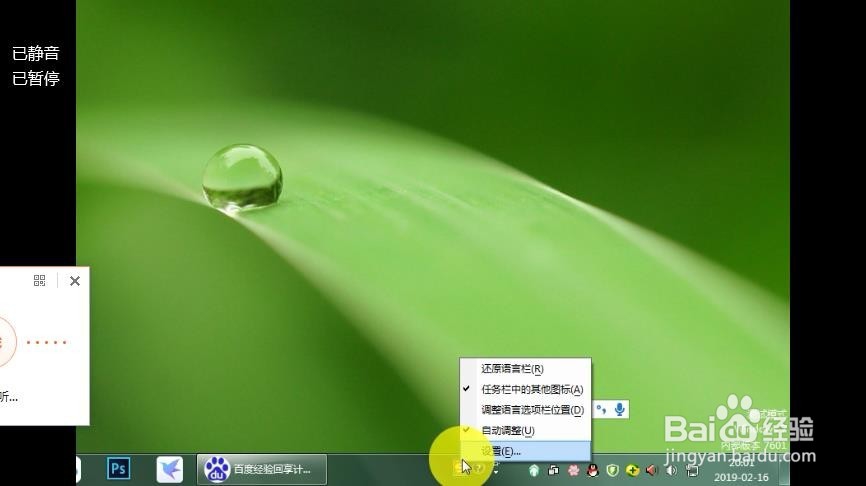The image size is (866, 486).
Task: Open Photoshop from the taskbar
Action: [118, 469]
